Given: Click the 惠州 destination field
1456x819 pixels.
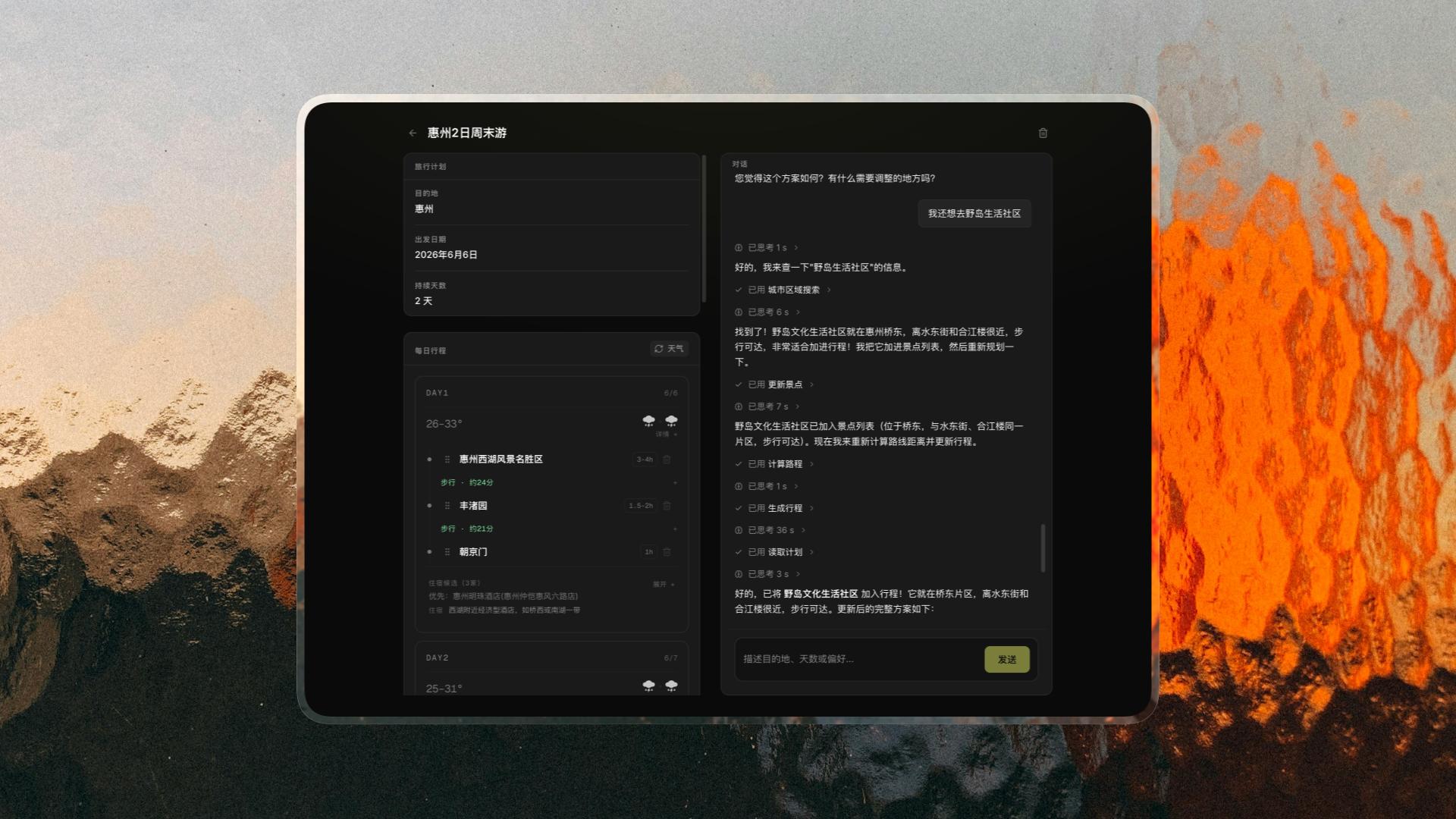Looking at the screenshot, I should click(551, 202).
